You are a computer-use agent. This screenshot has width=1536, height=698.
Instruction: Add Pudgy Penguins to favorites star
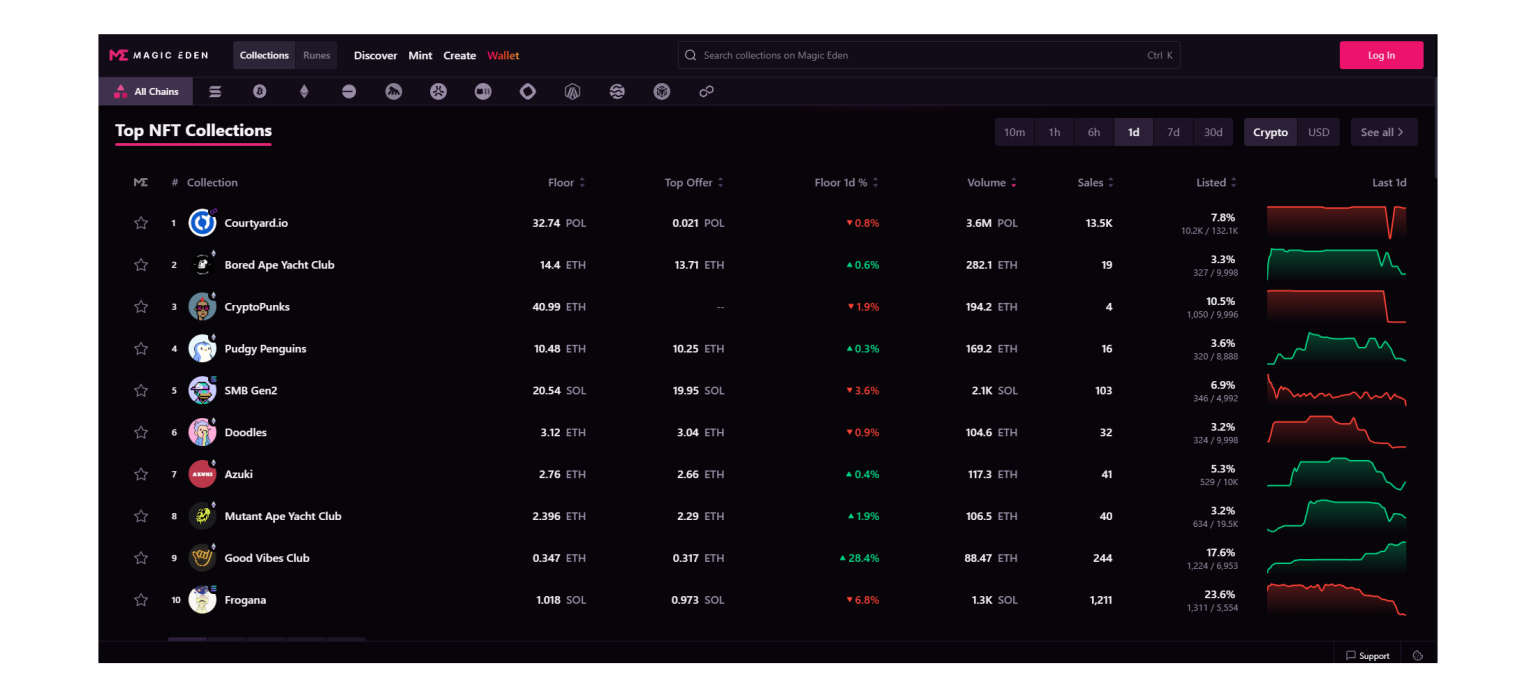click(x=141, y=349)
